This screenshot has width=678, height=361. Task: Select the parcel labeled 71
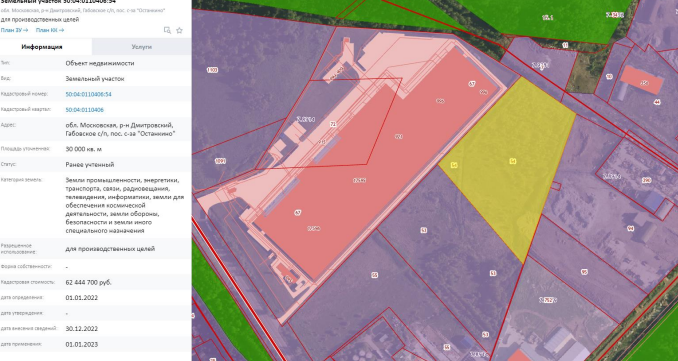click(x=333, y=125)
